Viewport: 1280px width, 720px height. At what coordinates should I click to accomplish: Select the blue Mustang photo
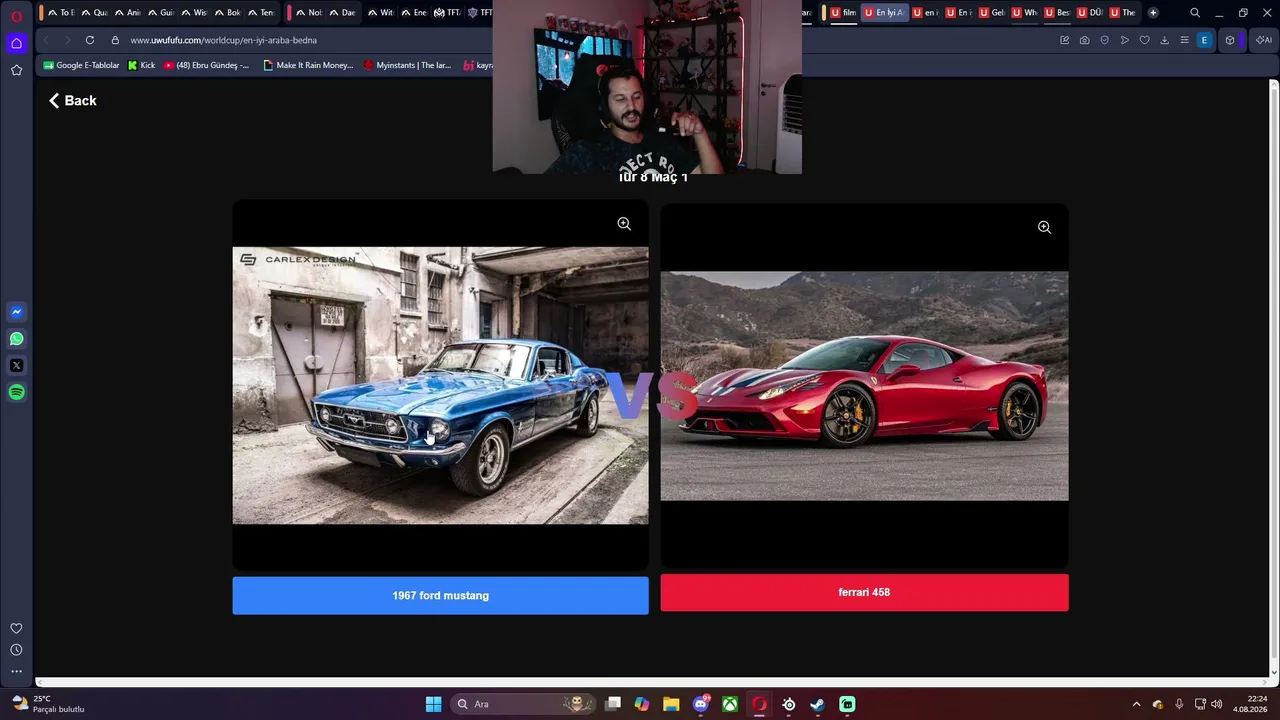pos(440,386)
